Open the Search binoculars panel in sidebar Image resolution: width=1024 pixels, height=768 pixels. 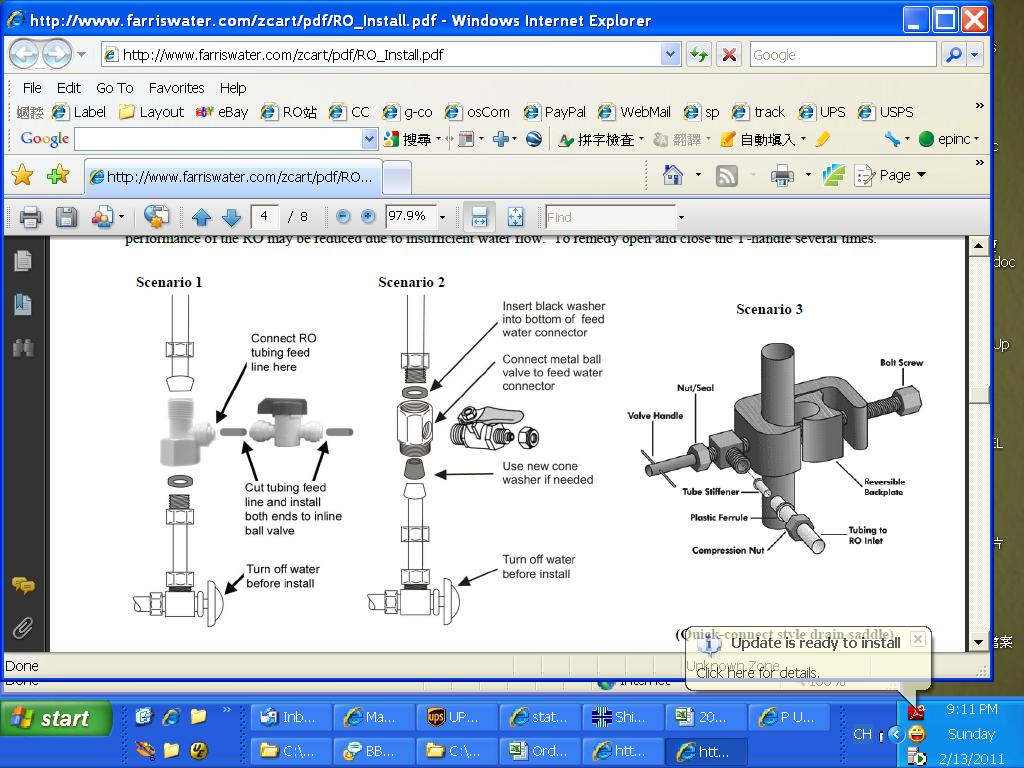(x=23, y=347)
